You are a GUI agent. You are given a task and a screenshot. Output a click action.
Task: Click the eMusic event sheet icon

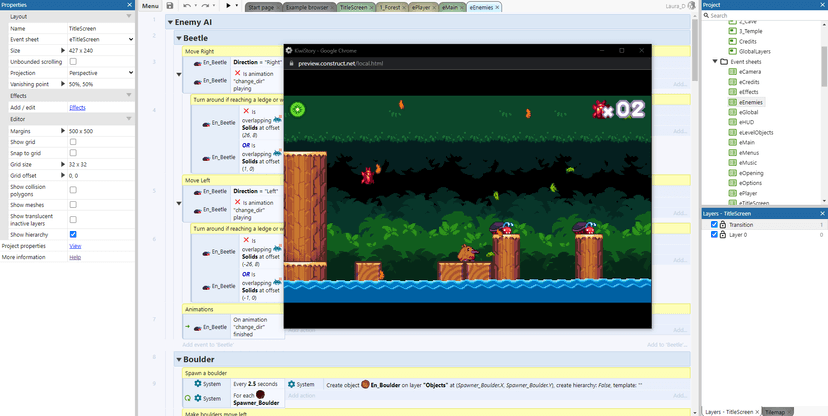click(x=732, y=163)
